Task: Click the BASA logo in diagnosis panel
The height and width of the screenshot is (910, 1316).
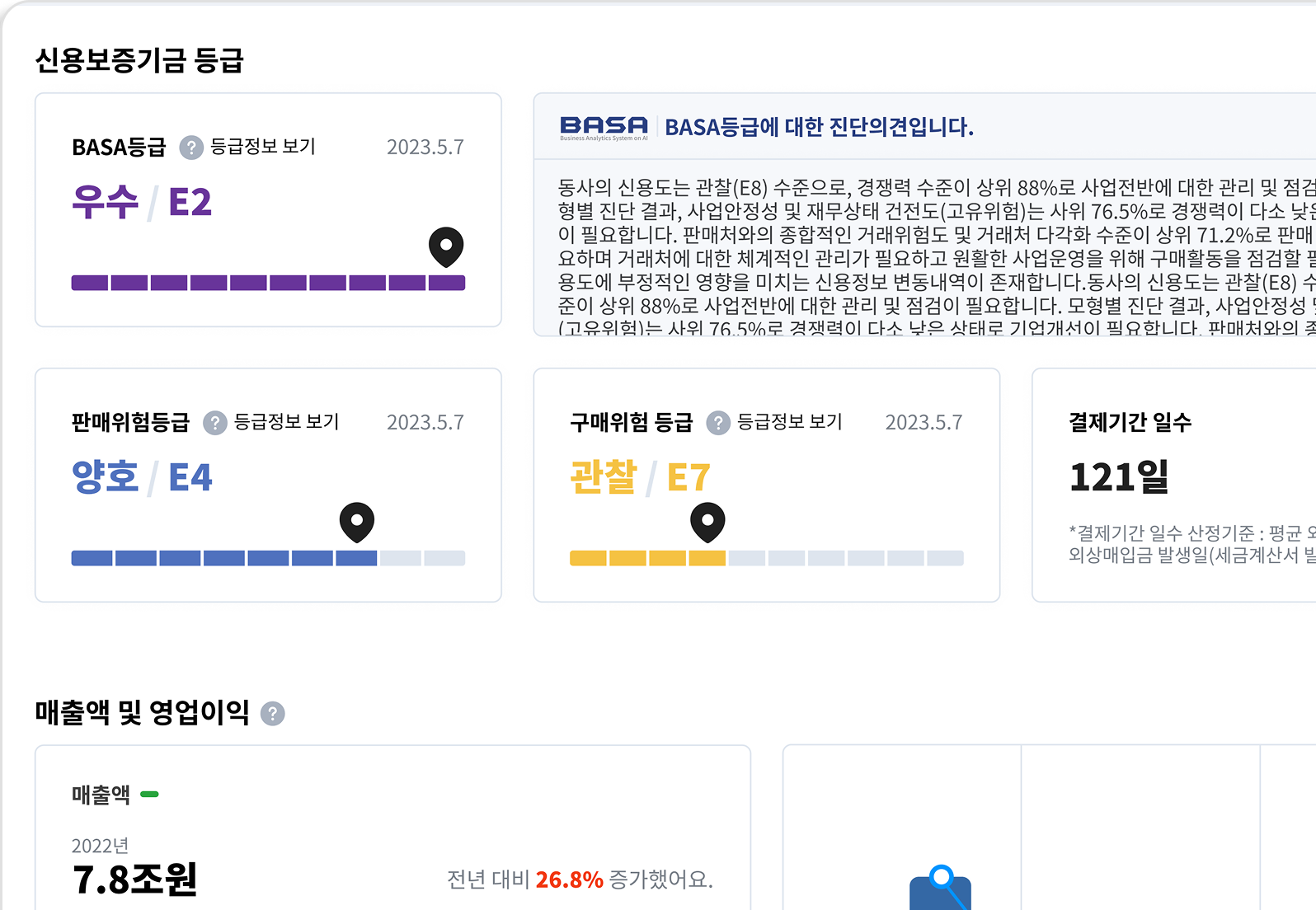Action: [x=604, y=127]
